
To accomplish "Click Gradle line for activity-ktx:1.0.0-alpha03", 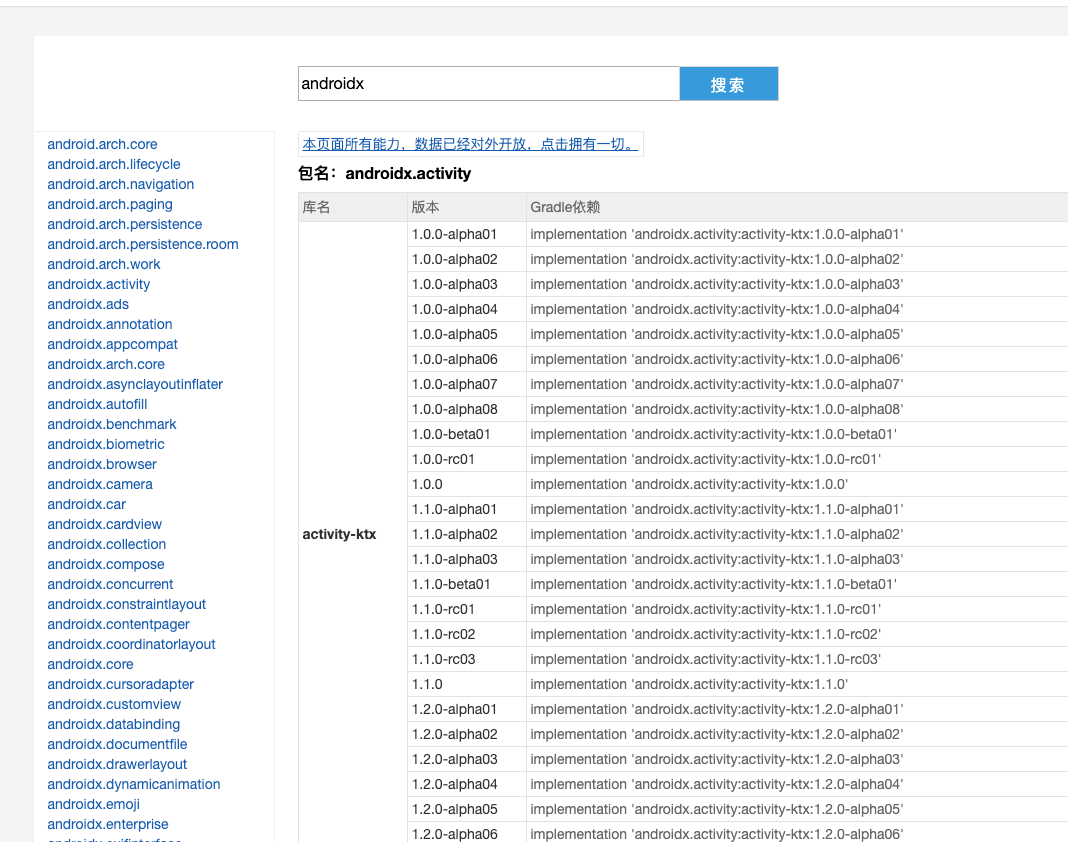I will 717,284.
